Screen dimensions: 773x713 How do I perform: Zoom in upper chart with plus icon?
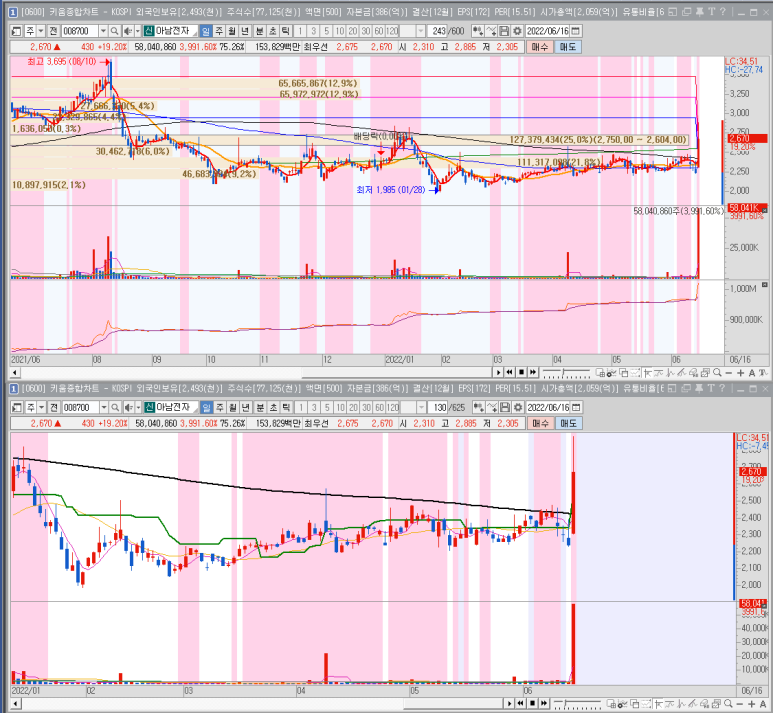(740, 373)
